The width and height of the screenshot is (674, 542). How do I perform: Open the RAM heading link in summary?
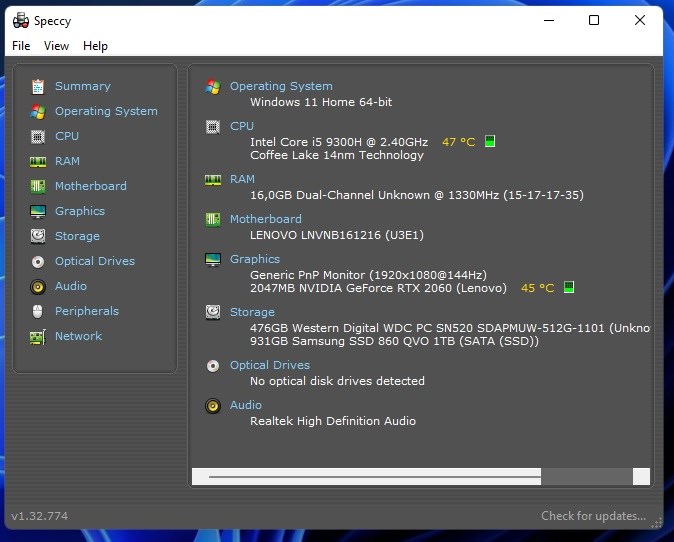(242, 179)
